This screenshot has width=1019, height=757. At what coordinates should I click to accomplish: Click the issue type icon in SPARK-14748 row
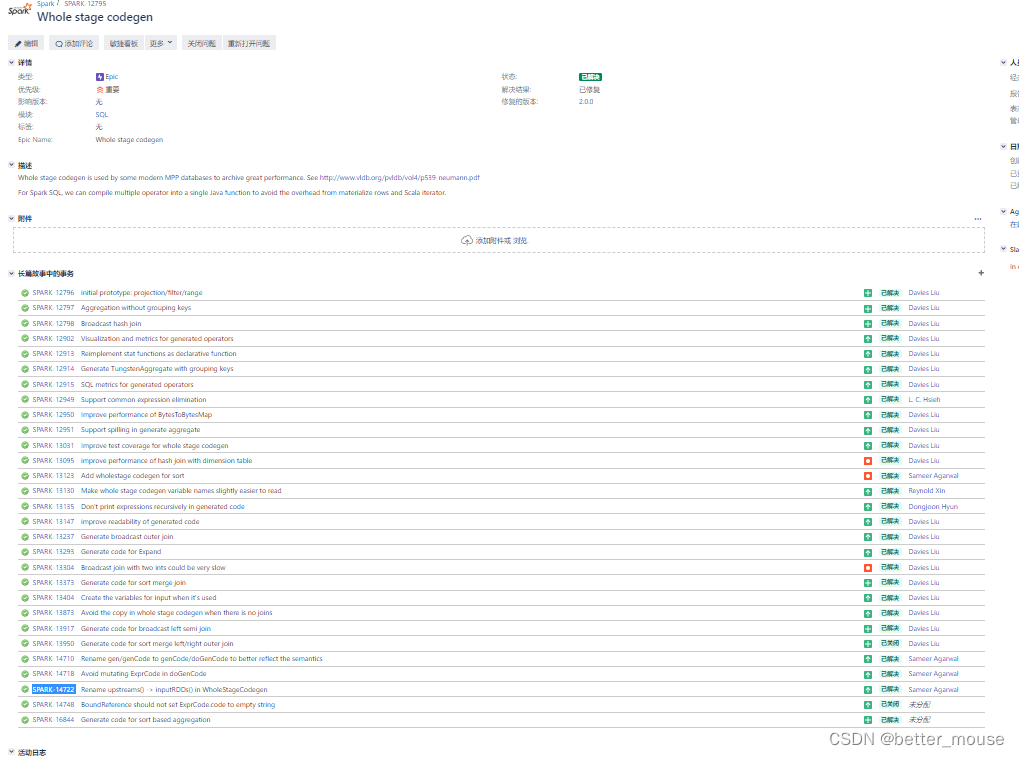coord(868,705)
